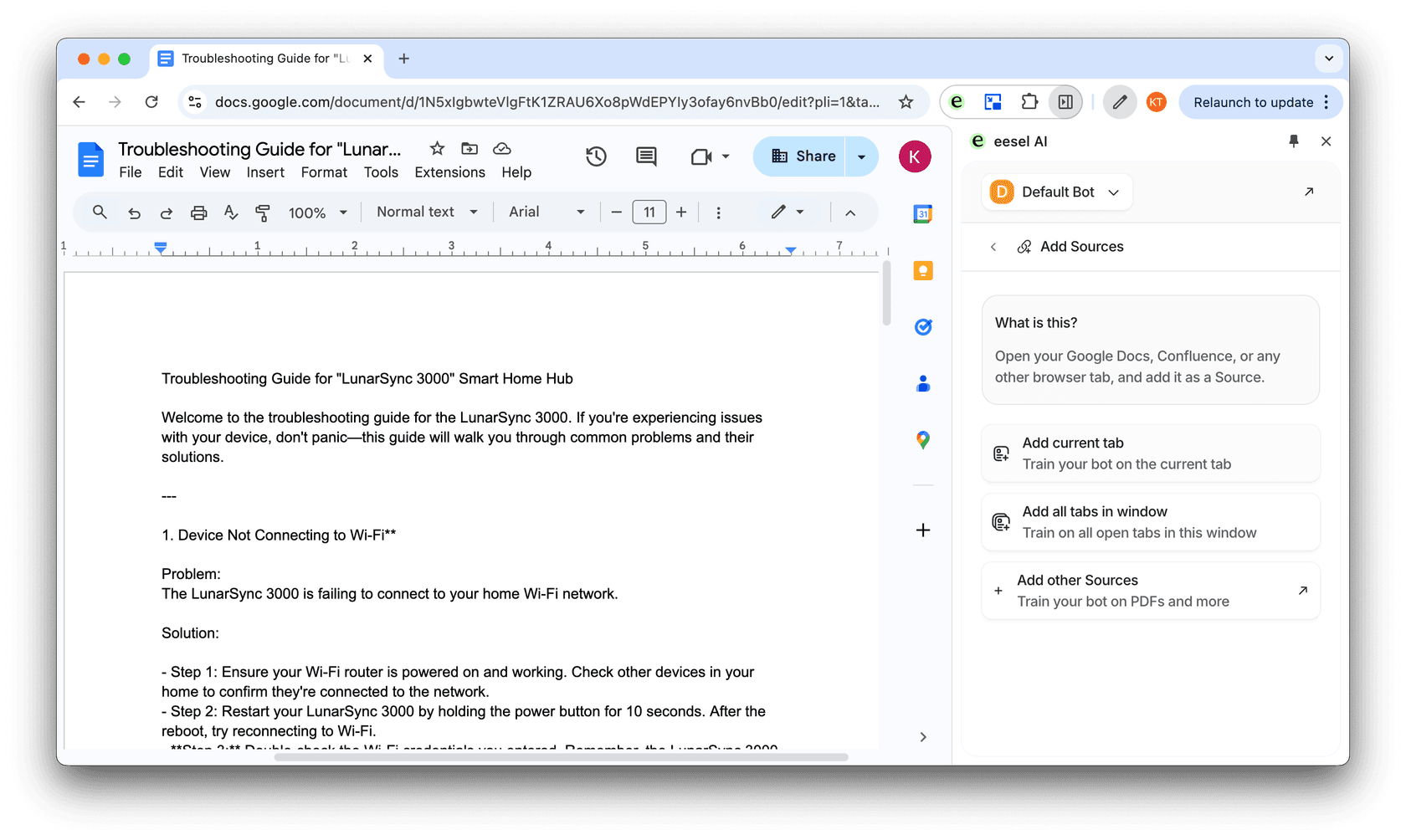Open Google Calendar side panel icon

click(922, 214)
